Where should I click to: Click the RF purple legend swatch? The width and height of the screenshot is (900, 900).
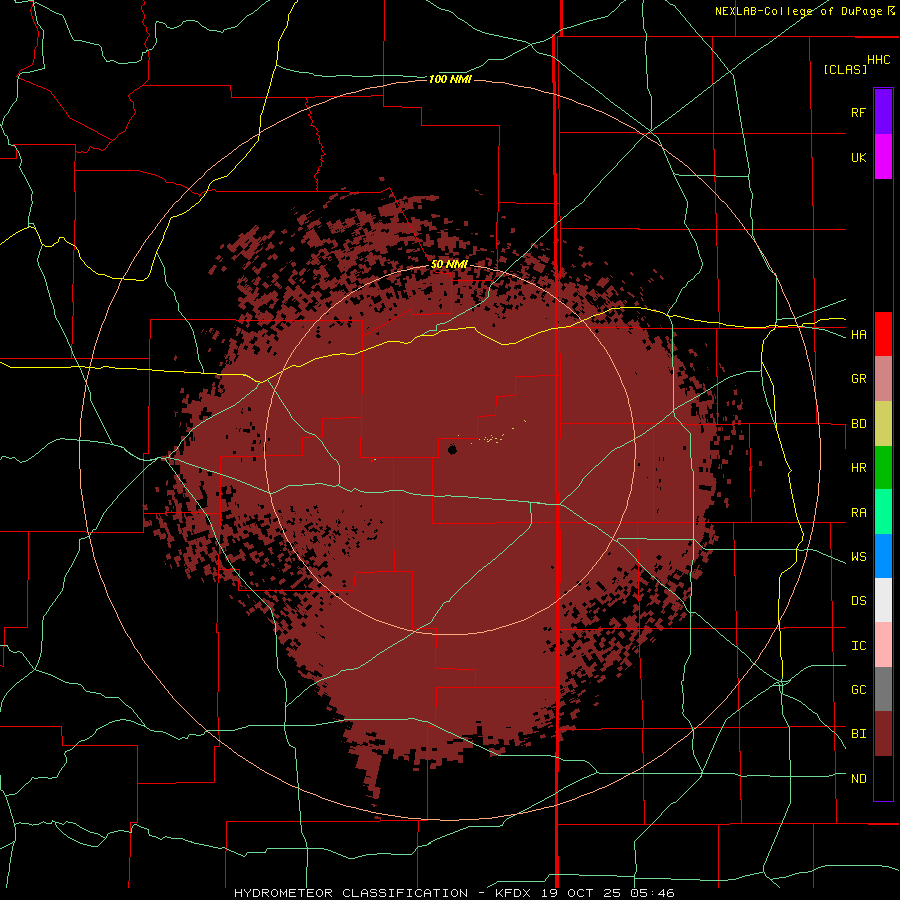point(883,112)
